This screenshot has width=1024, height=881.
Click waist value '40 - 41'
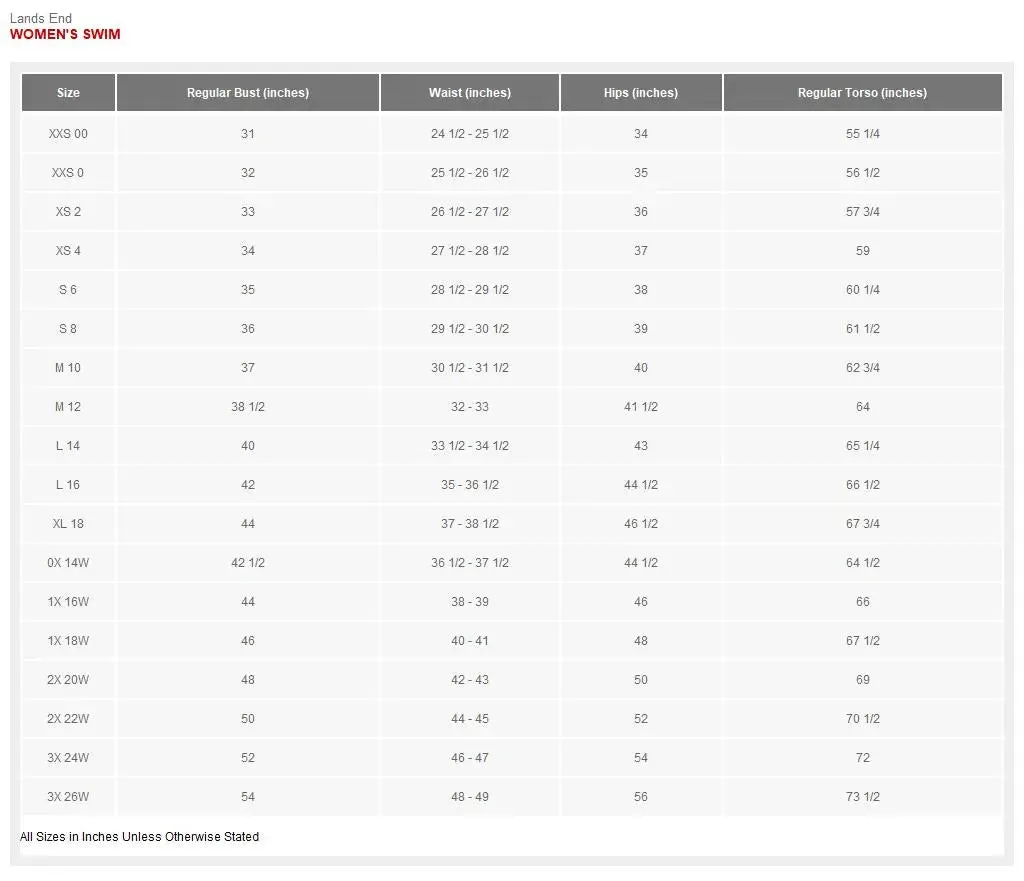(470, 641)
